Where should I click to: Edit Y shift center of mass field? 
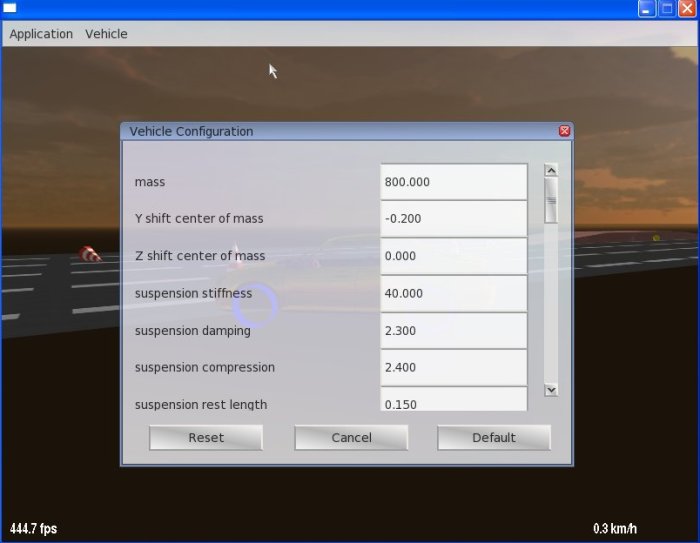click(x=454, y=219)
